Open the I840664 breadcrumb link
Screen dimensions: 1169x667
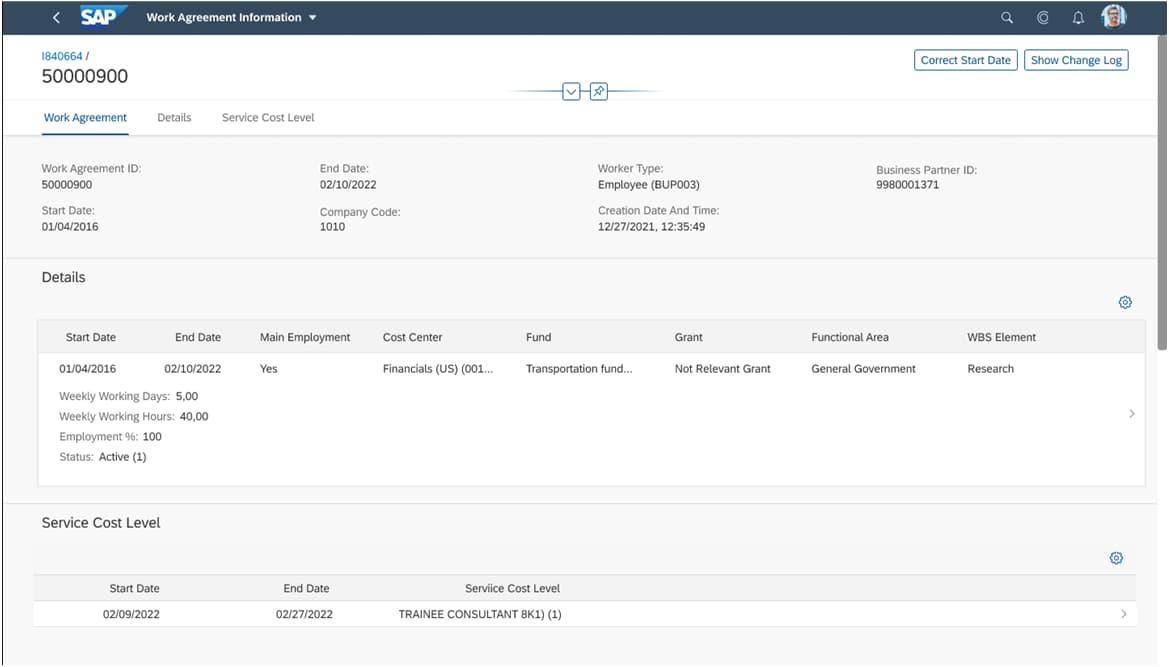click(62, 56)
